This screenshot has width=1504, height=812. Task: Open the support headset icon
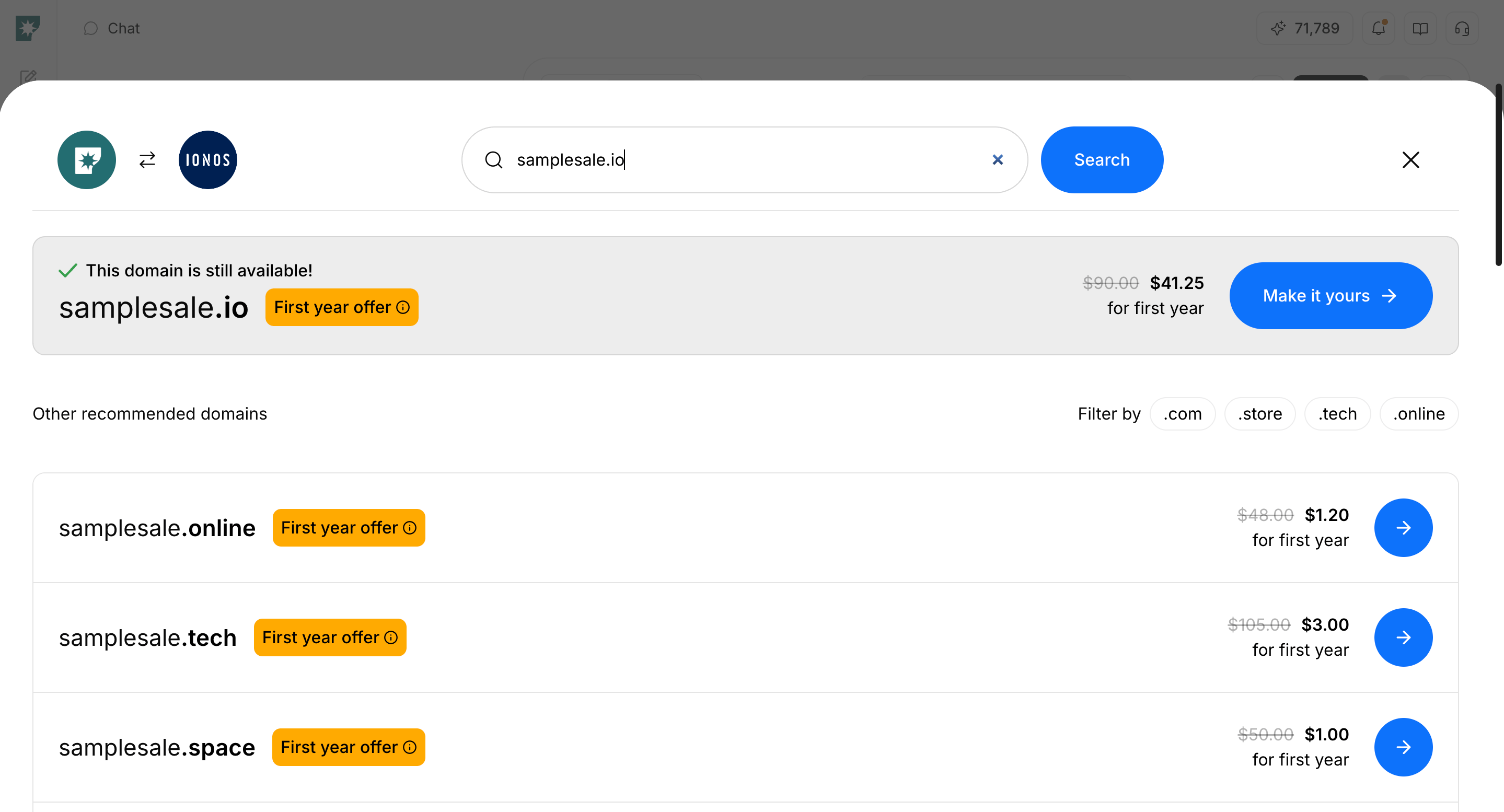click(1462, 28)
